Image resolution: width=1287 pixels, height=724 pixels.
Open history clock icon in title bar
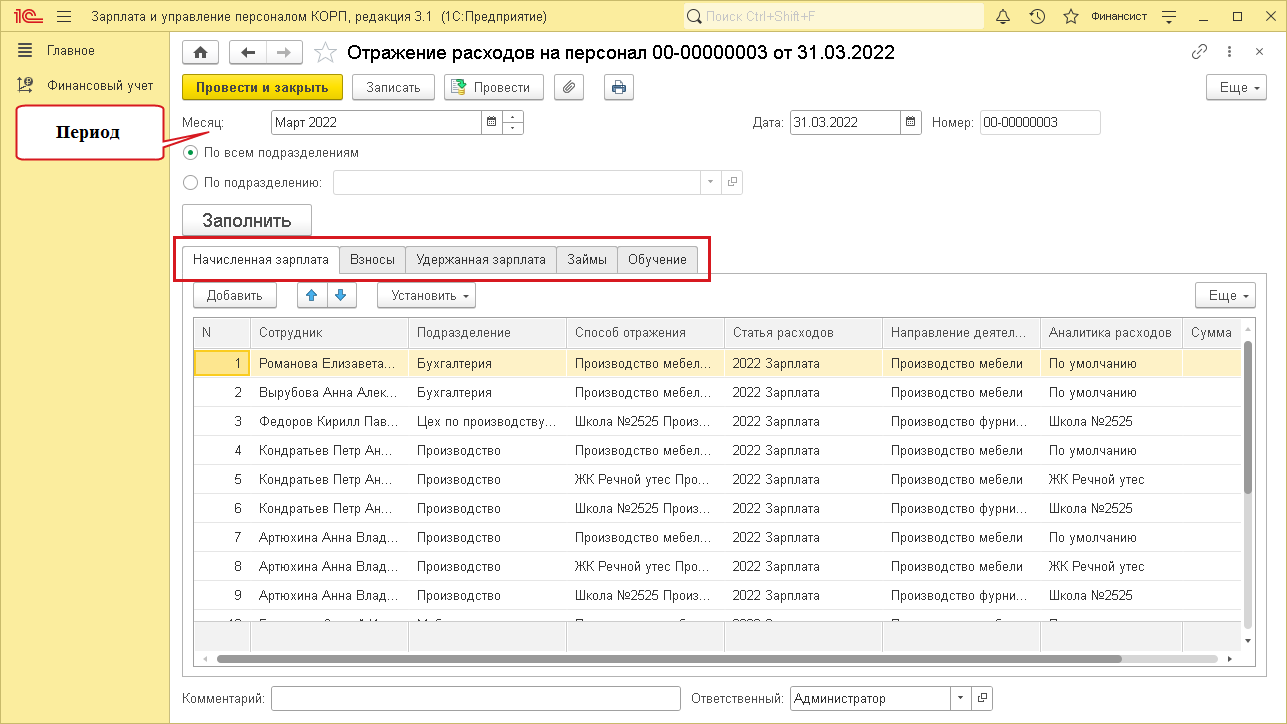coord(1037,17)
